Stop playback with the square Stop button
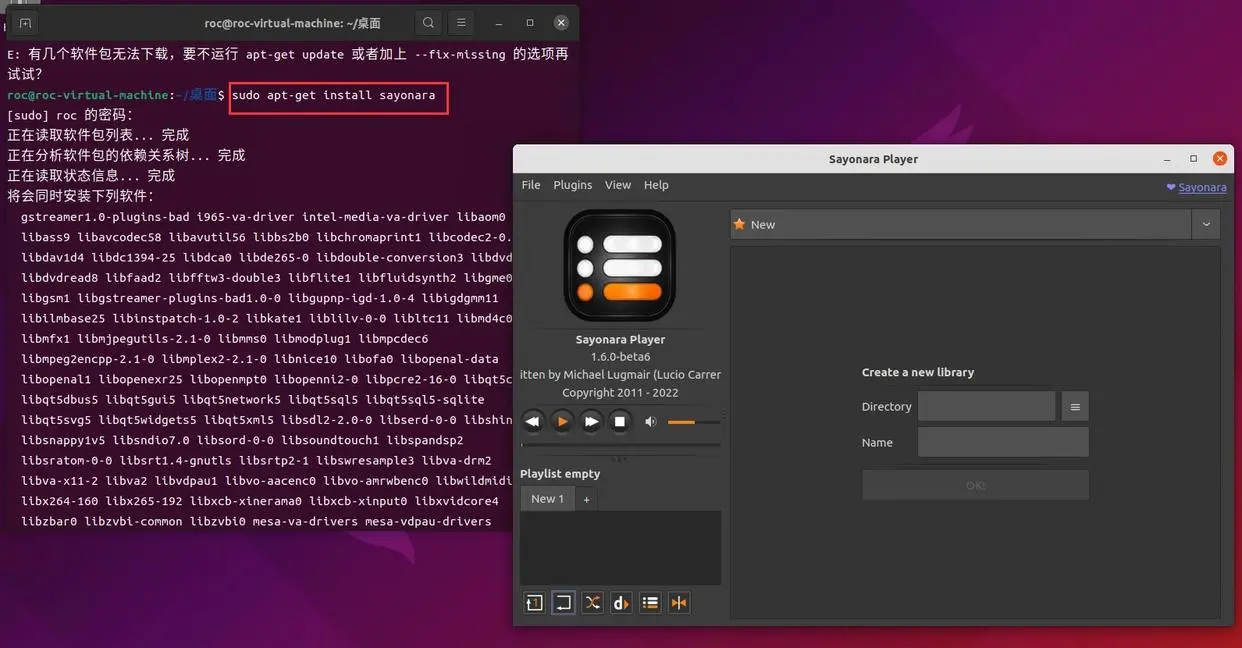 [x=620, y=422]
